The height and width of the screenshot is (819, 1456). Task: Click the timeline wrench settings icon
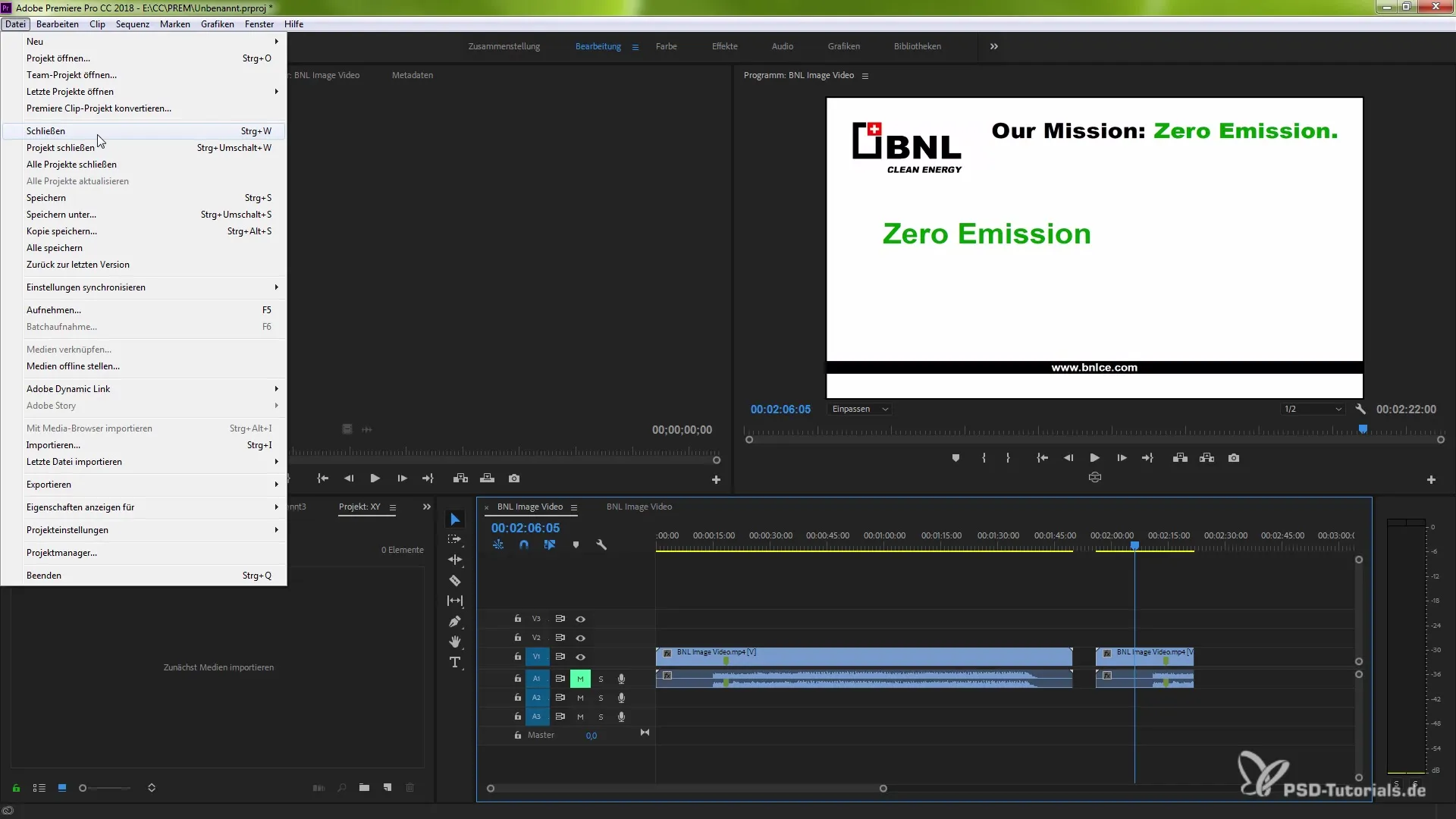[601, 544]
